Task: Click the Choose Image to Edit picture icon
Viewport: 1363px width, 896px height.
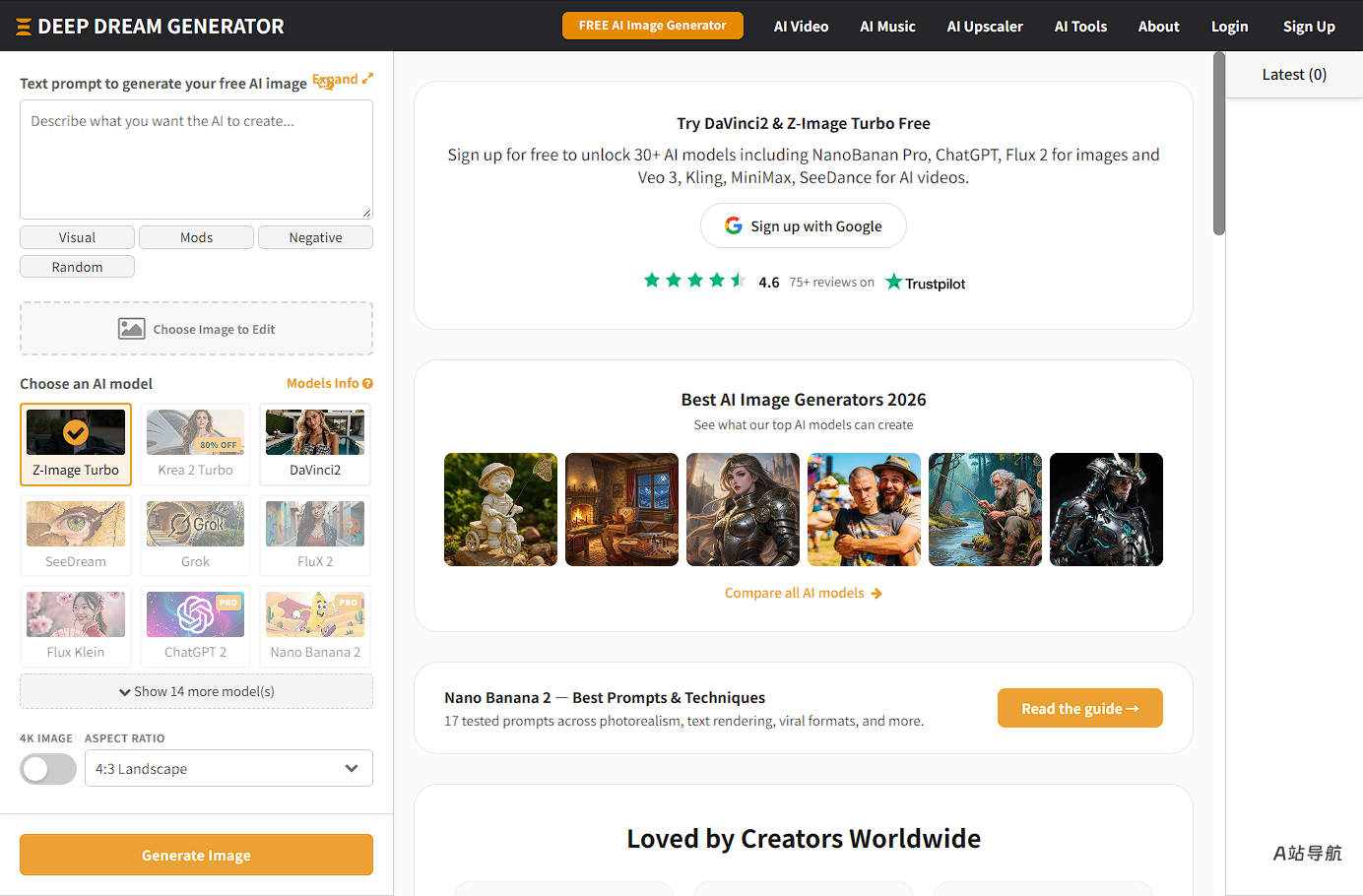Action: tap(132, 329)
